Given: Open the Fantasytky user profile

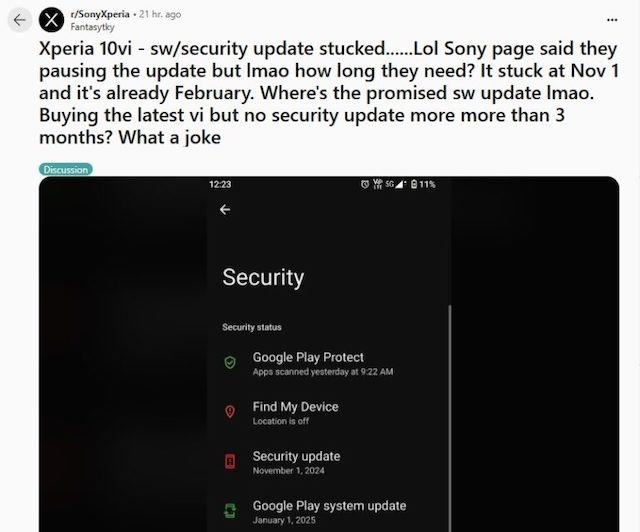Looking at the screenshot, I should pos(92,27).
